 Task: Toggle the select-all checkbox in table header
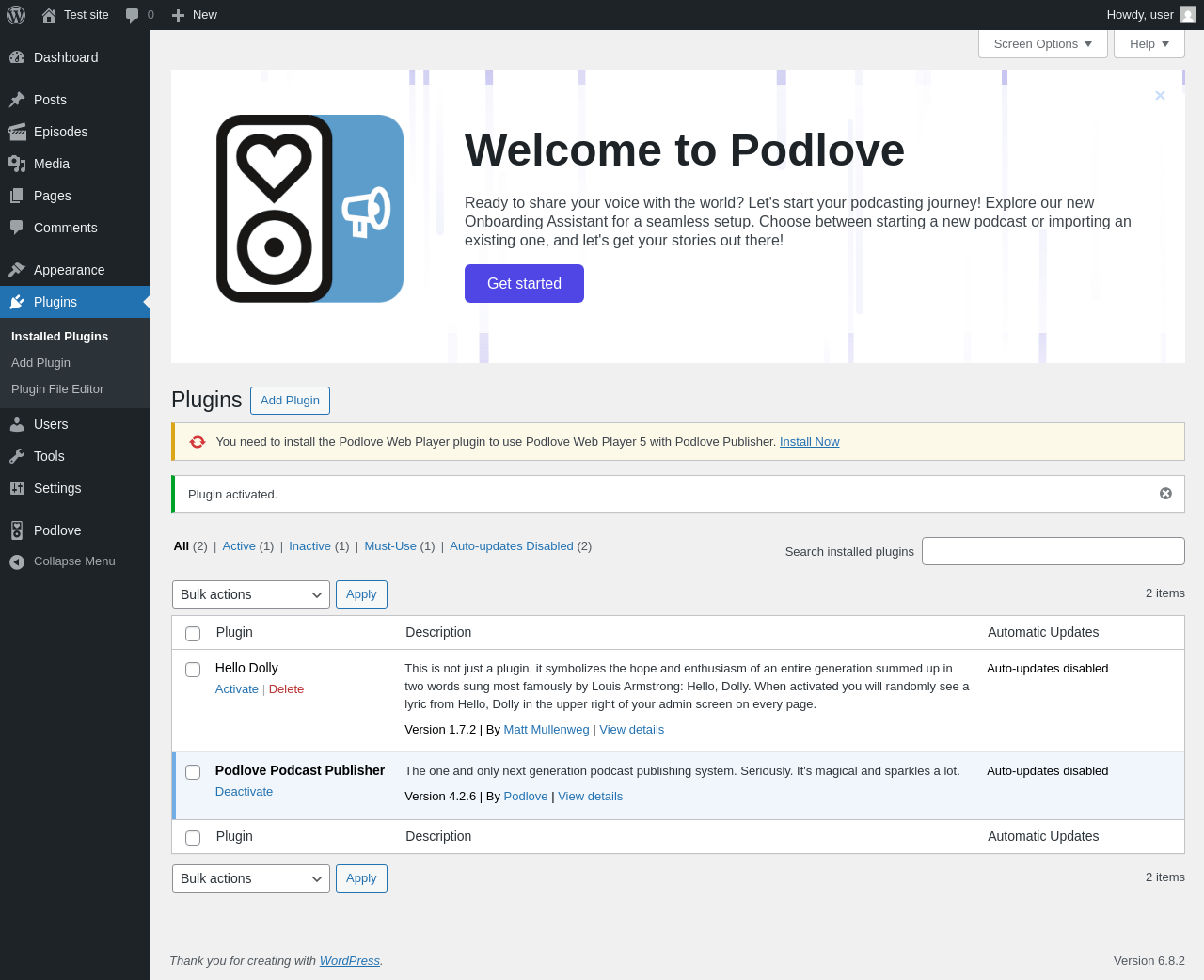point(193,634)
